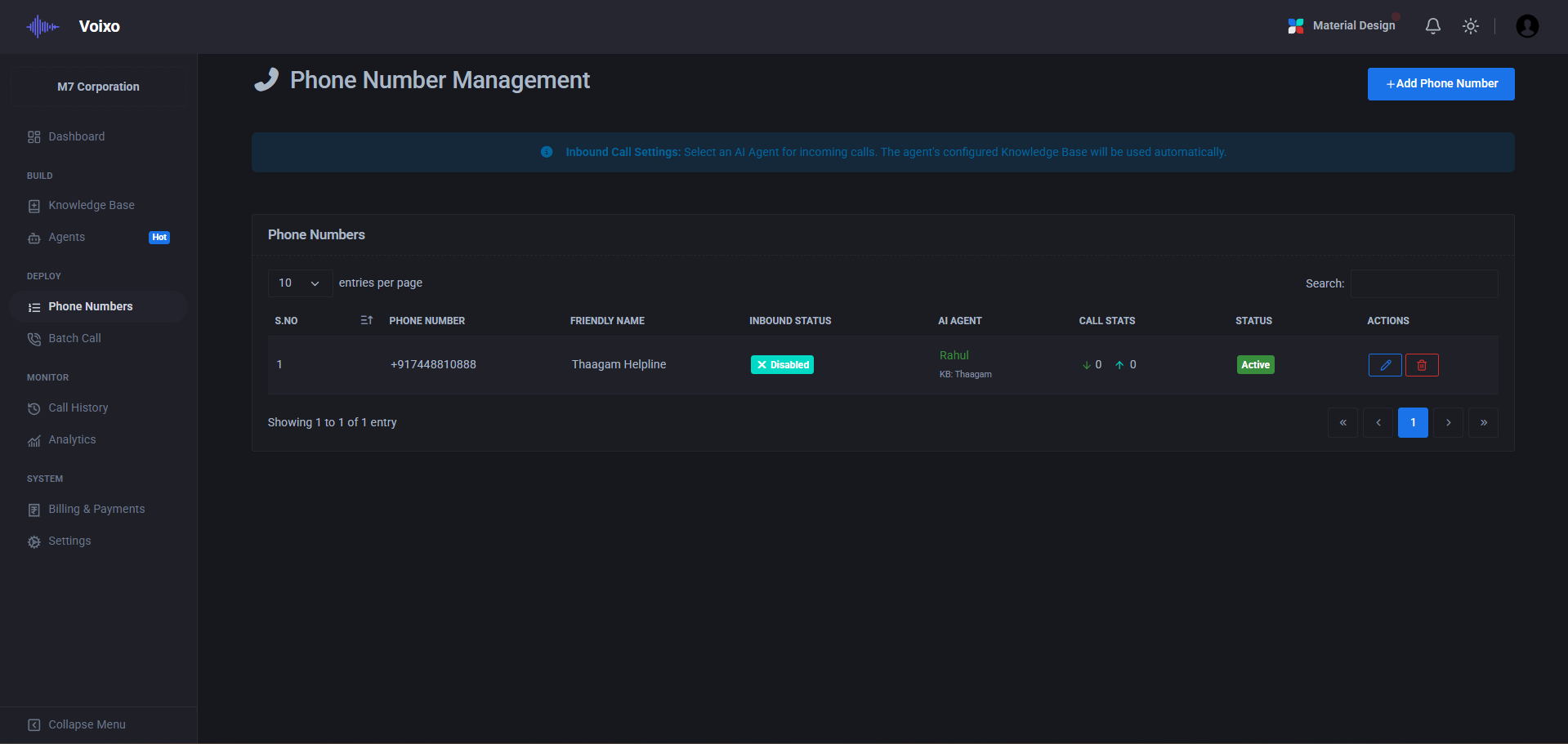The width and height of the screenshot is (1568, 744).
Task: Expand the M7 Corporation workspace selector
Action: (98, 86)
